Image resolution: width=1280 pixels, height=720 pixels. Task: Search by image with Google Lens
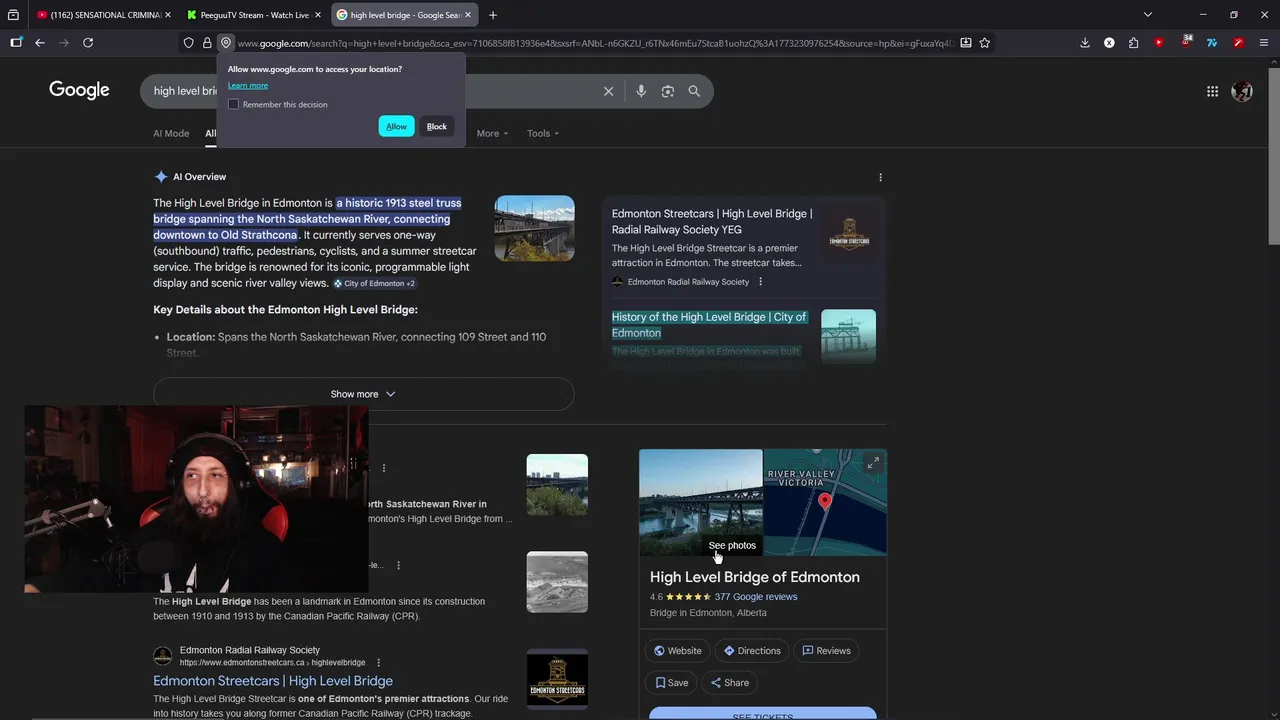[668, 91]
